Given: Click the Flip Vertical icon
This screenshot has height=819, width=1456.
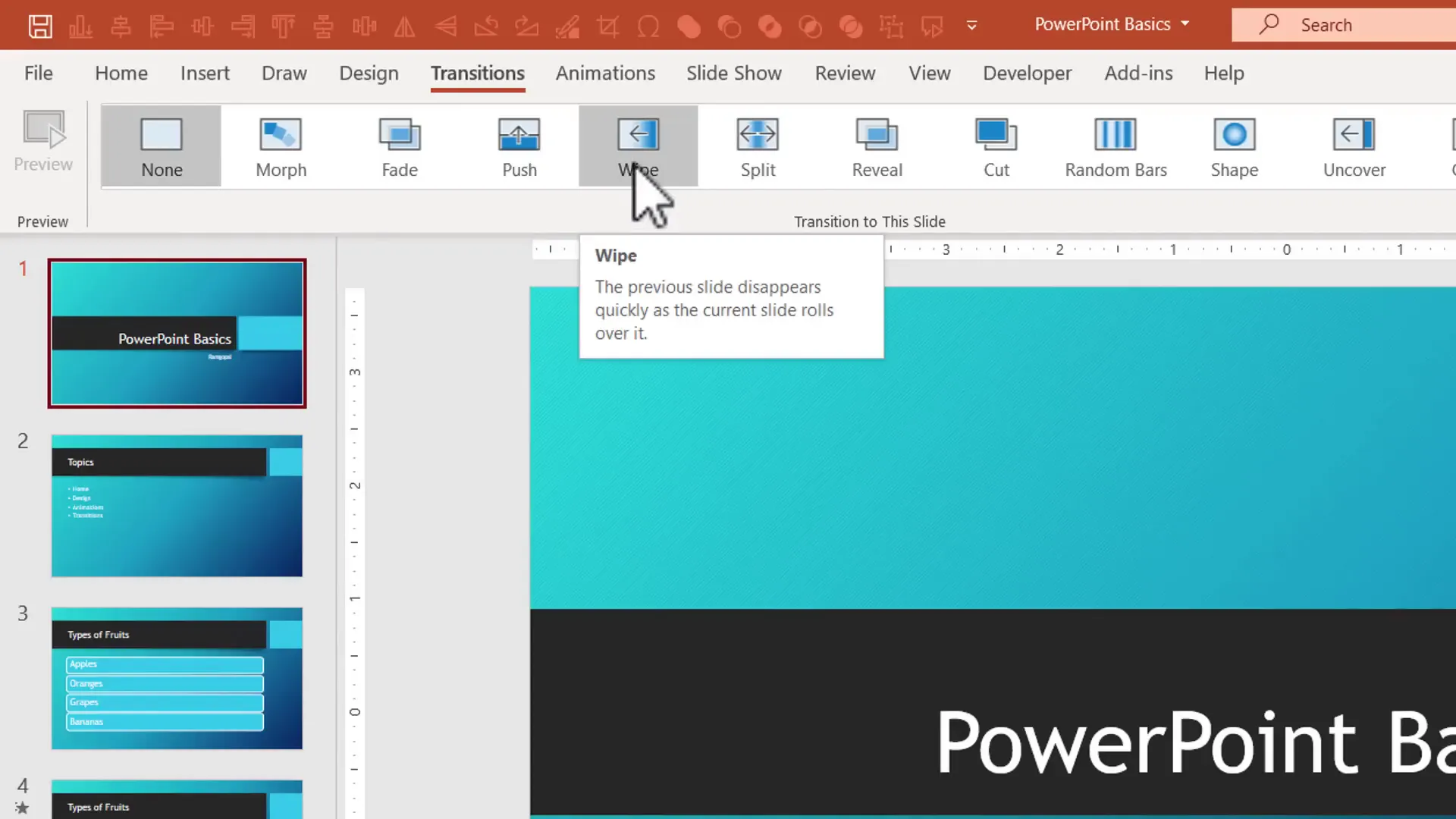Looking at the screenshot, I should click(x=445, y=27).
